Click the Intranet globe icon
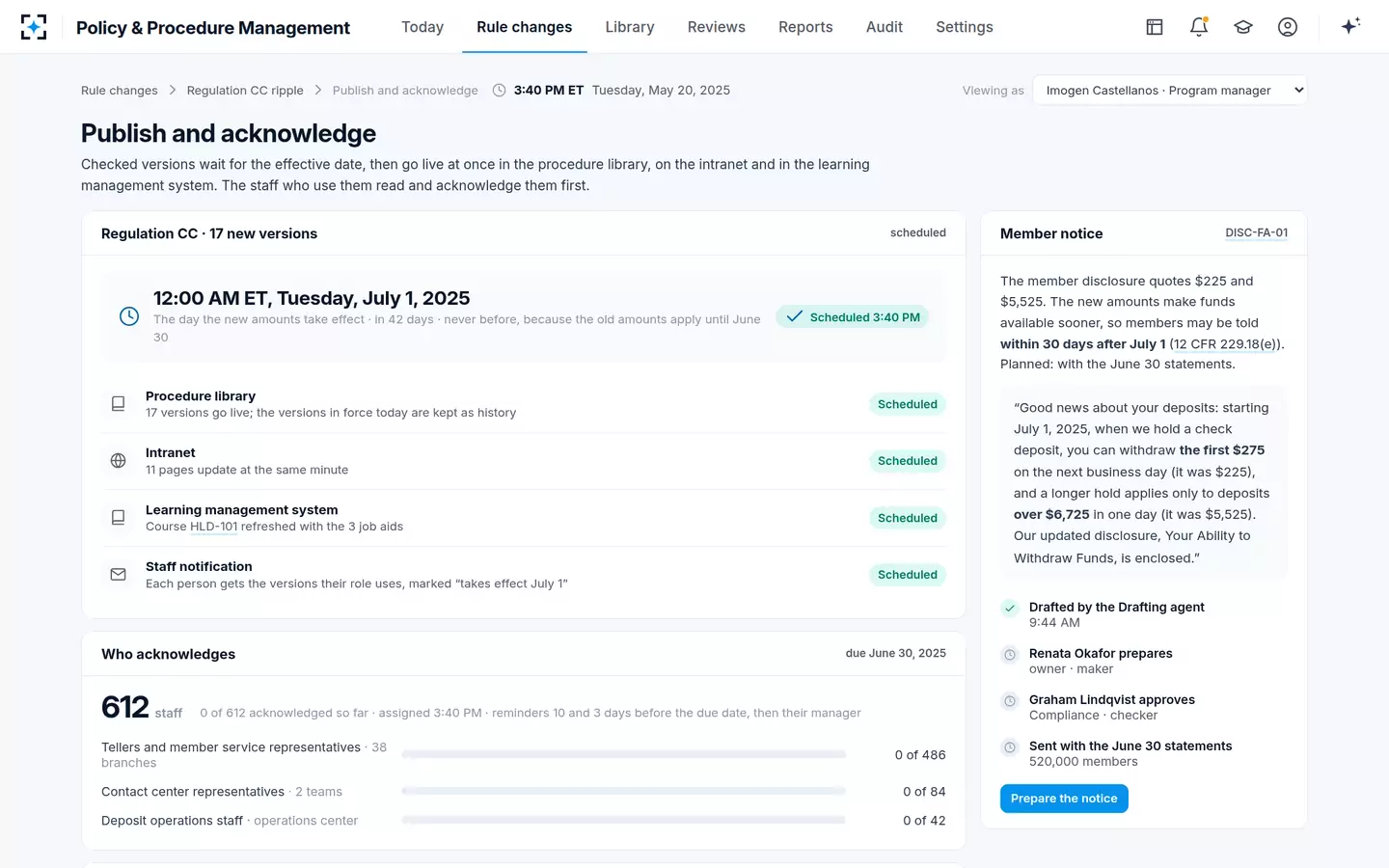The height and width of the screenshot is (868, 1389). point(118,461)
